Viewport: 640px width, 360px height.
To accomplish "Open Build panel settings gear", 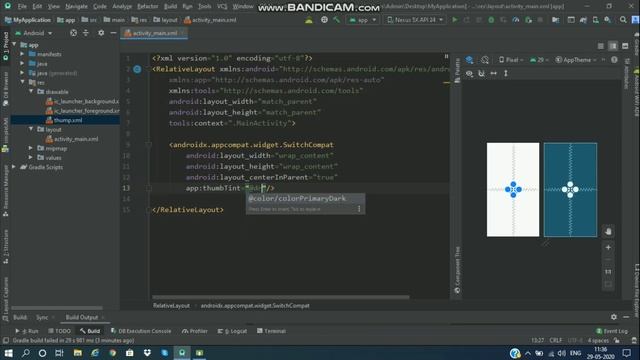I will (613, 317).
